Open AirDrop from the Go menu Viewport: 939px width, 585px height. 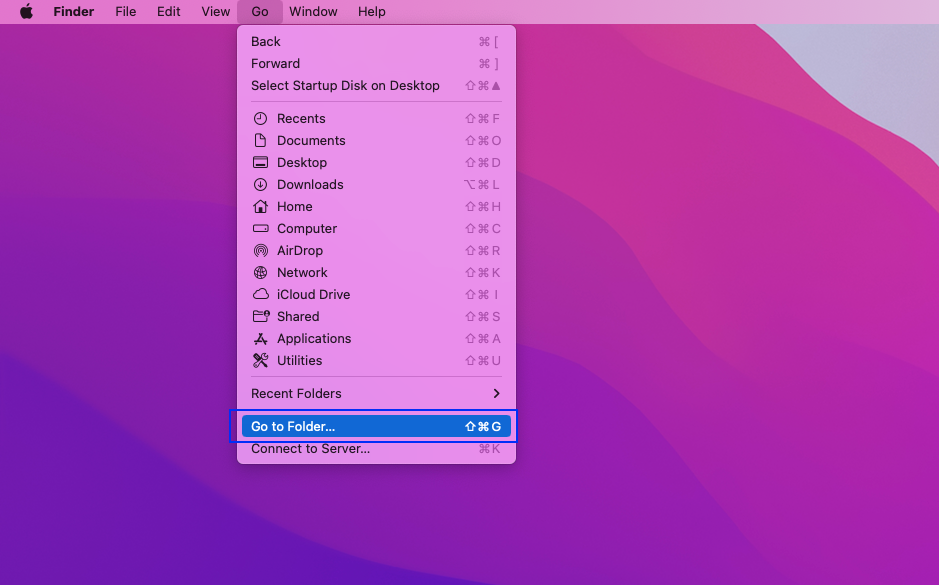point(300,250)
